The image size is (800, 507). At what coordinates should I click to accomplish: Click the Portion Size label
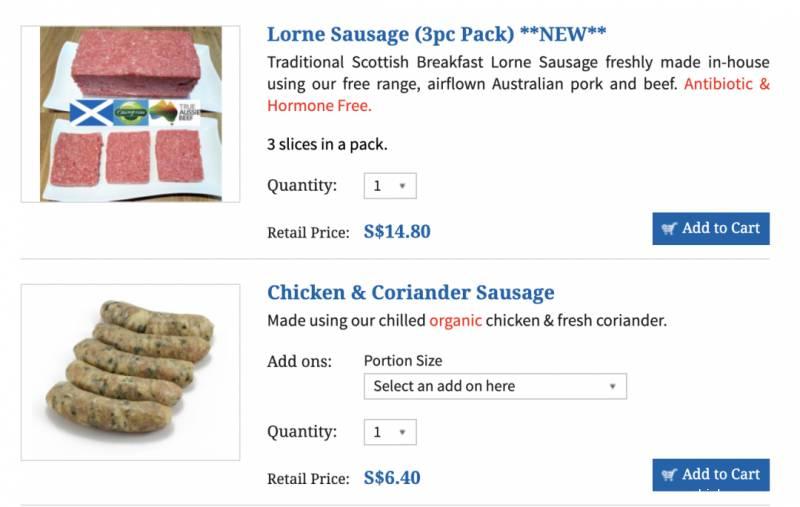click(x=402, y=361)
